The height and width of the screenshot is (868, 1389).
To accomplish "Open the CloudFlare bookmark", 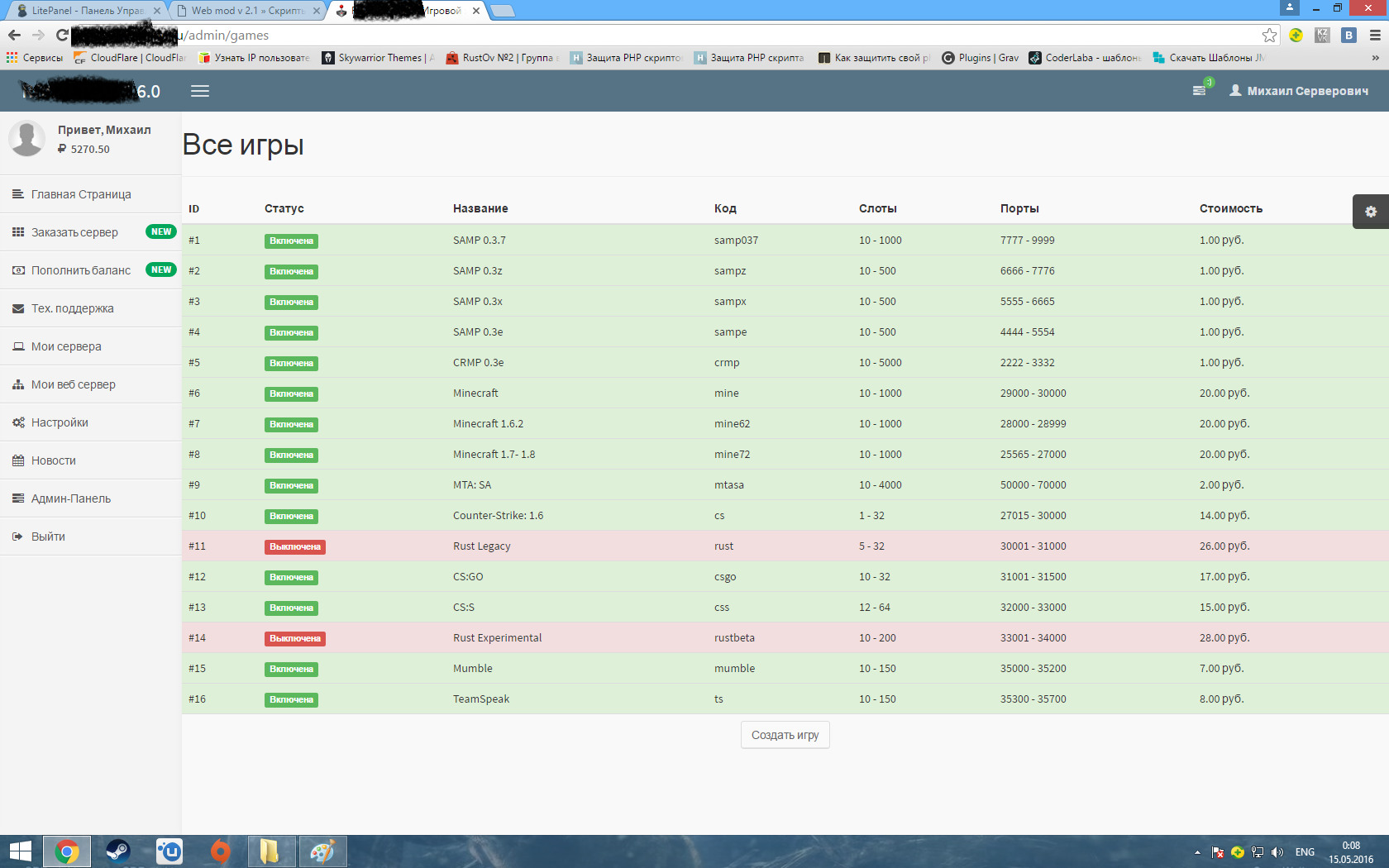I will point(130,58).
